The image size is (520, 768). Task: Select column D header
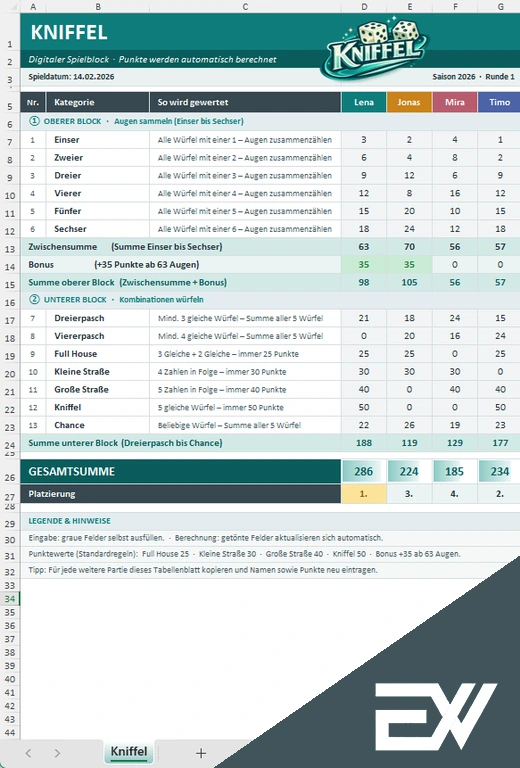tap(364, 6)
